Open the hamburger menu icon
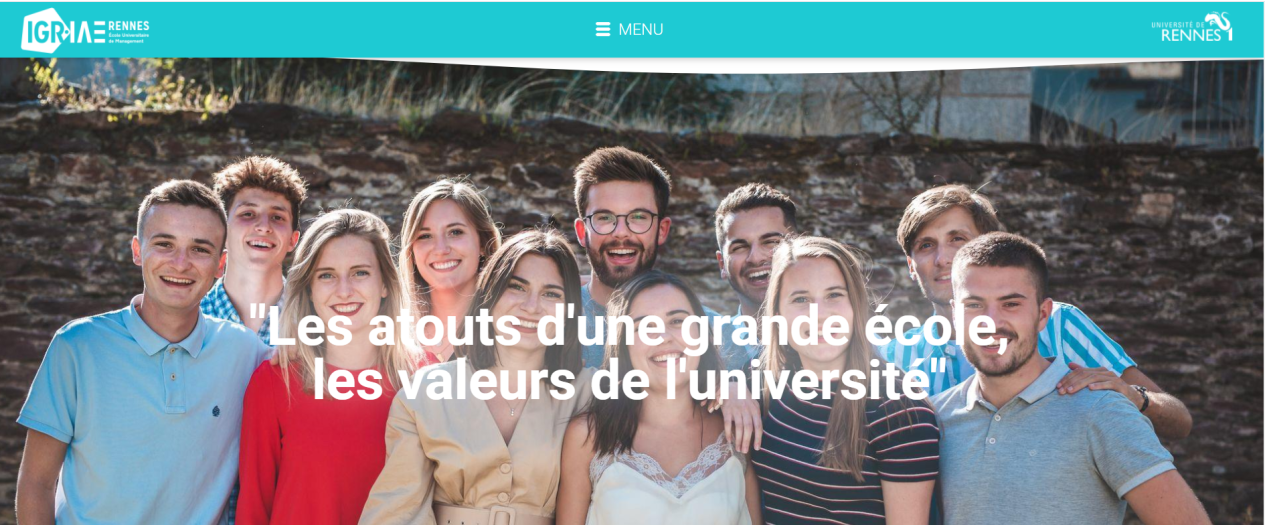The width and height of the screenshot is (1265, 525). pos(603,29)
